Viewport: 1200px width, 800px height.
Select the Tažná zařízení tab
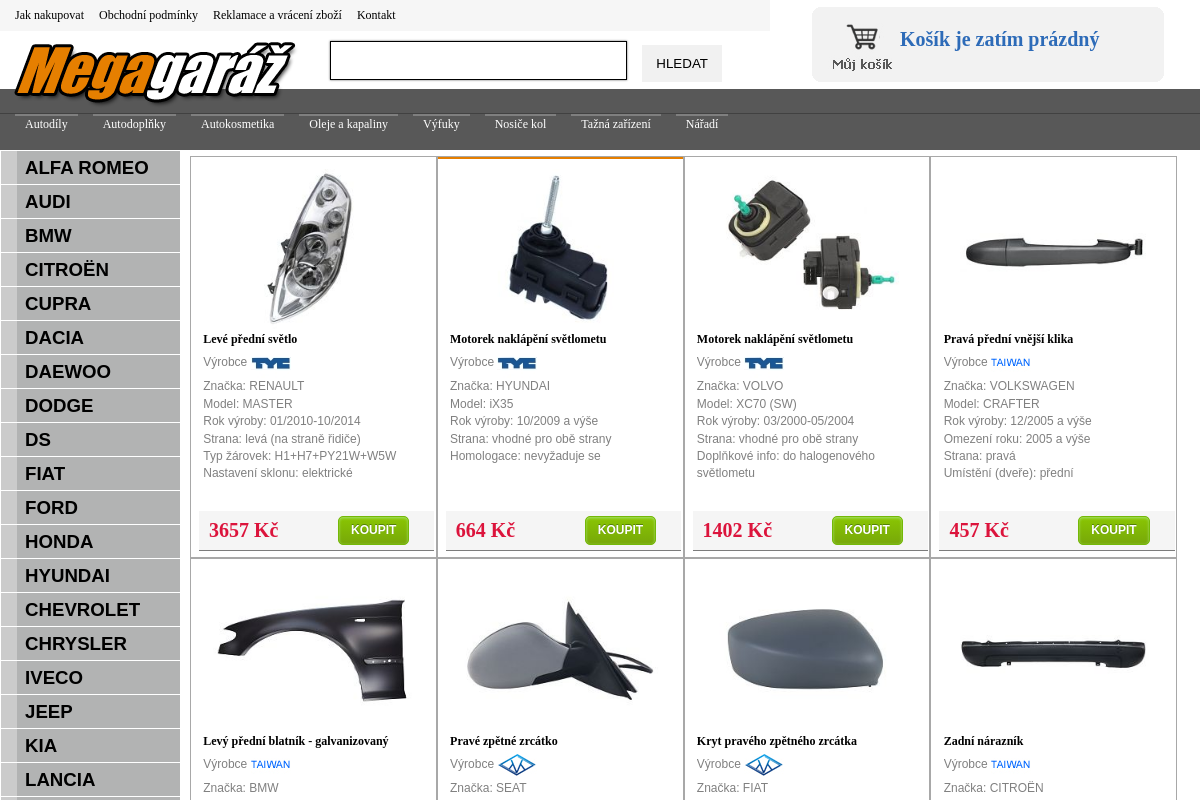(616, 125)
